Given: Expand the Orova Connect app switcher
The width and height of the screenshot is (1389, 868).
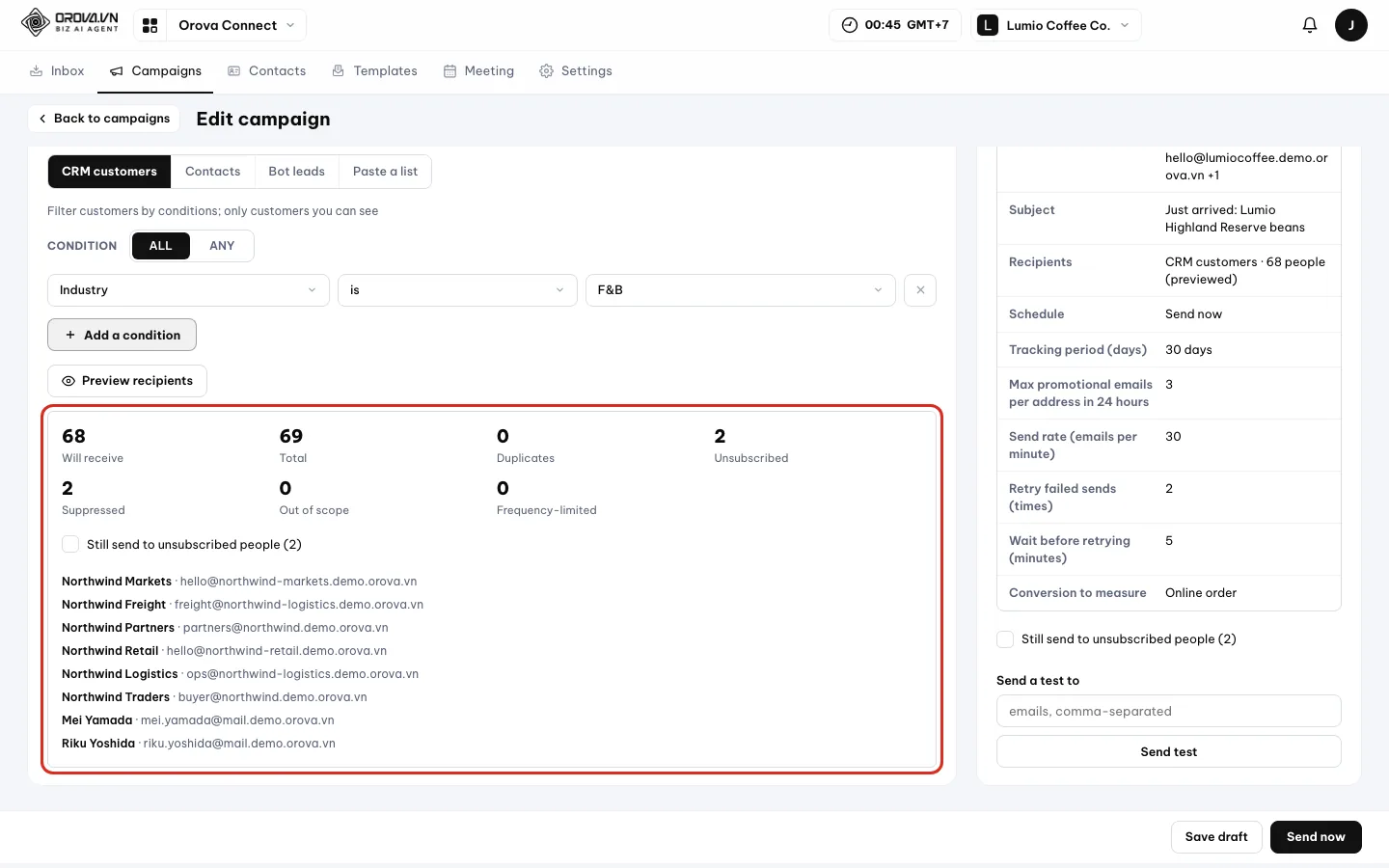Looking at the screenshot, I should pyautogui.click(x=236, y=25).
